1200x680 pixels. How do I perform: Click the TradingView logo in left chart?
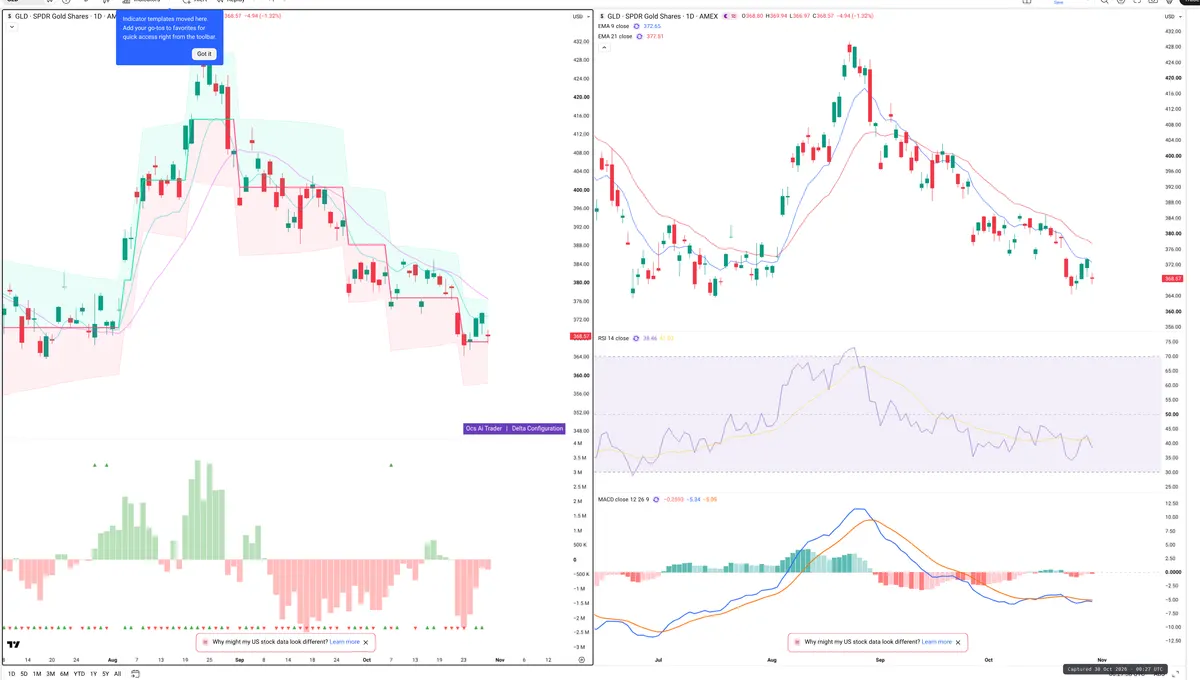14,646
